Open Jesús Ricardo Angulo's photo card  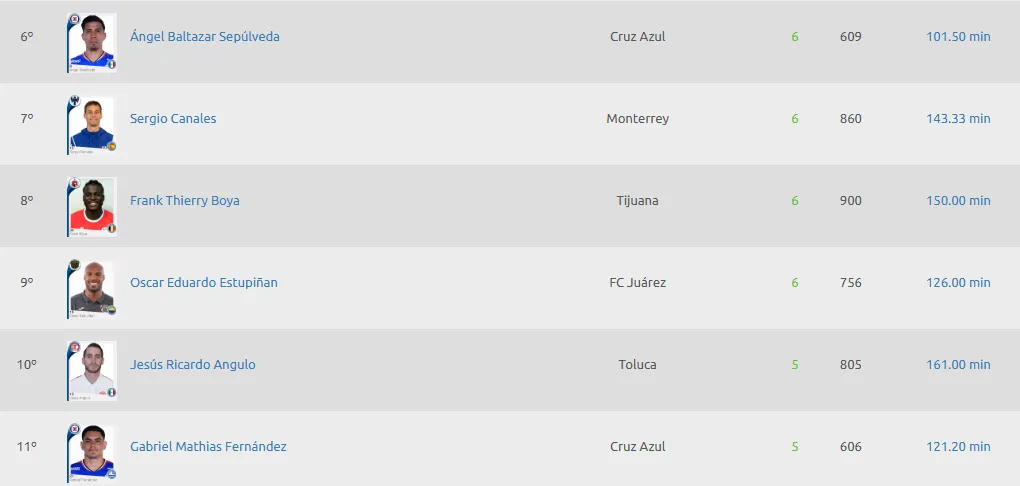tap(92, 370)
